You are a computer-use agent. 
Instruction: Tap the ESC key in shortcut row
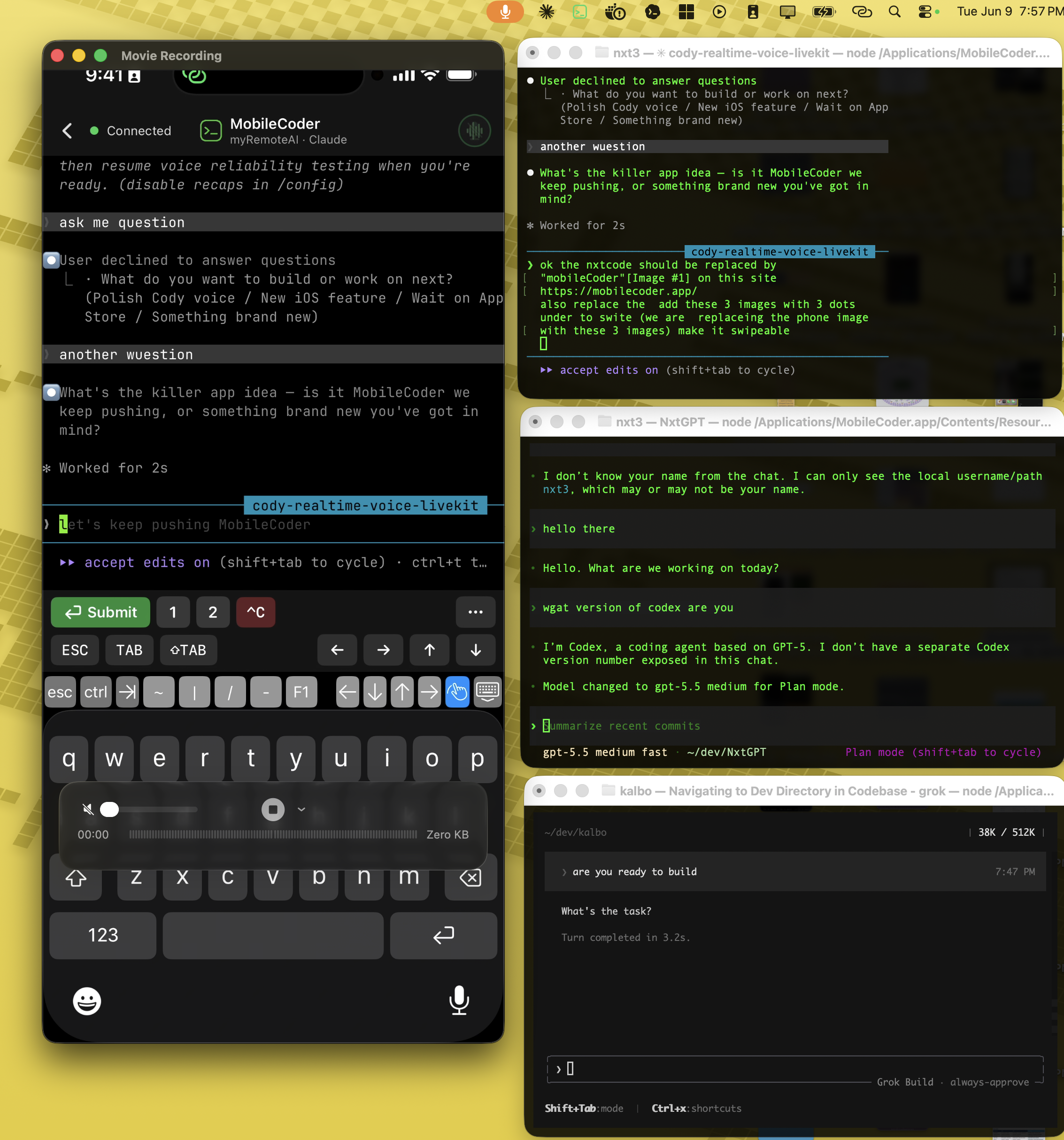75,650
